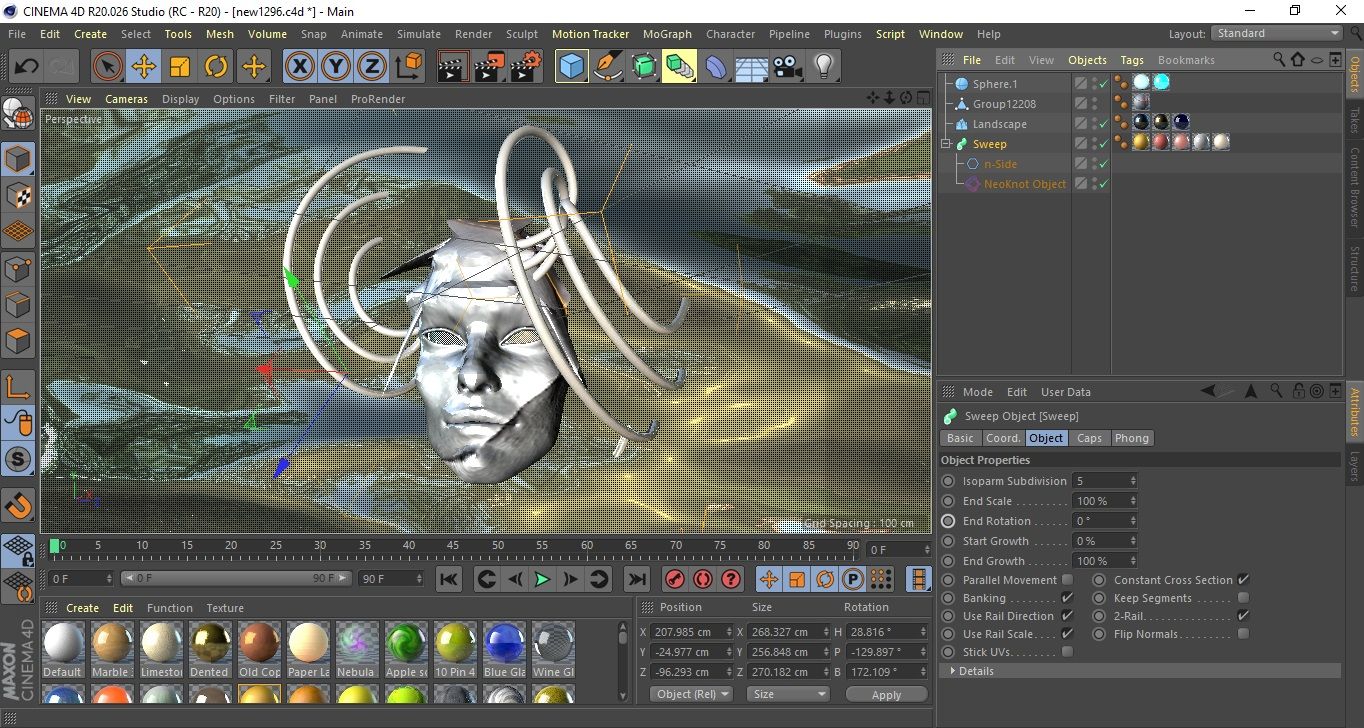
Task: Toggle Z axis lock
Action: [372, 67]
